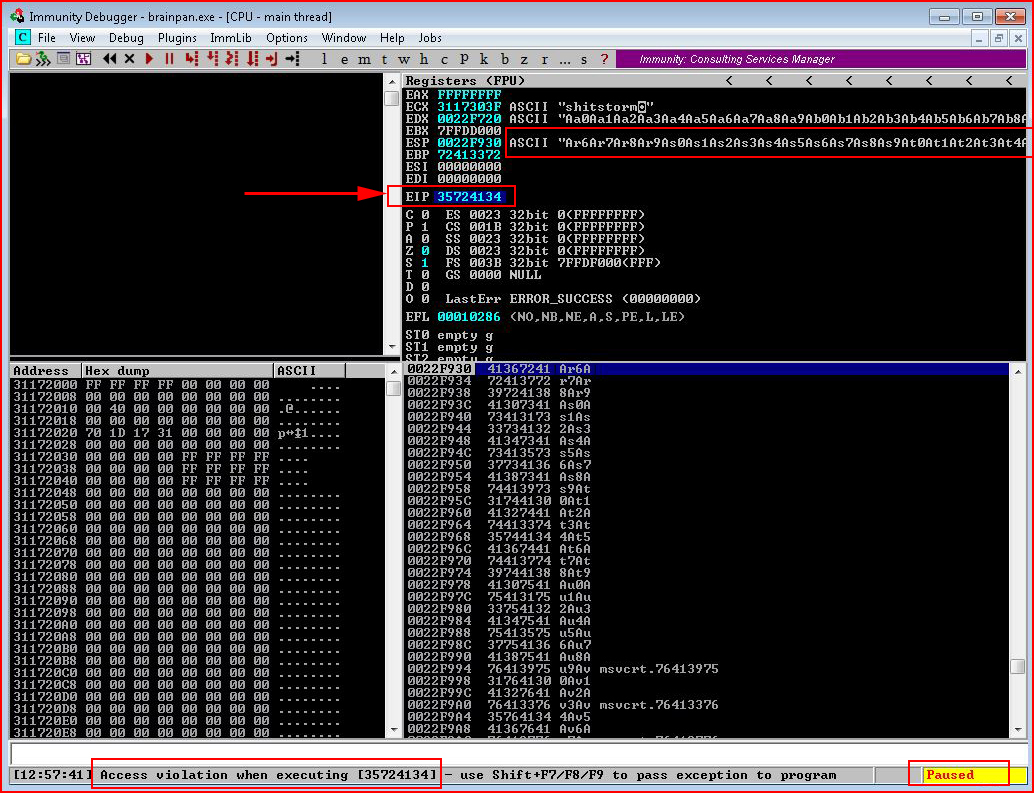The height and width of the screenshot is (793, 1034).
Task: Click the attach to process icon
Action: click(x=43, y=59)
